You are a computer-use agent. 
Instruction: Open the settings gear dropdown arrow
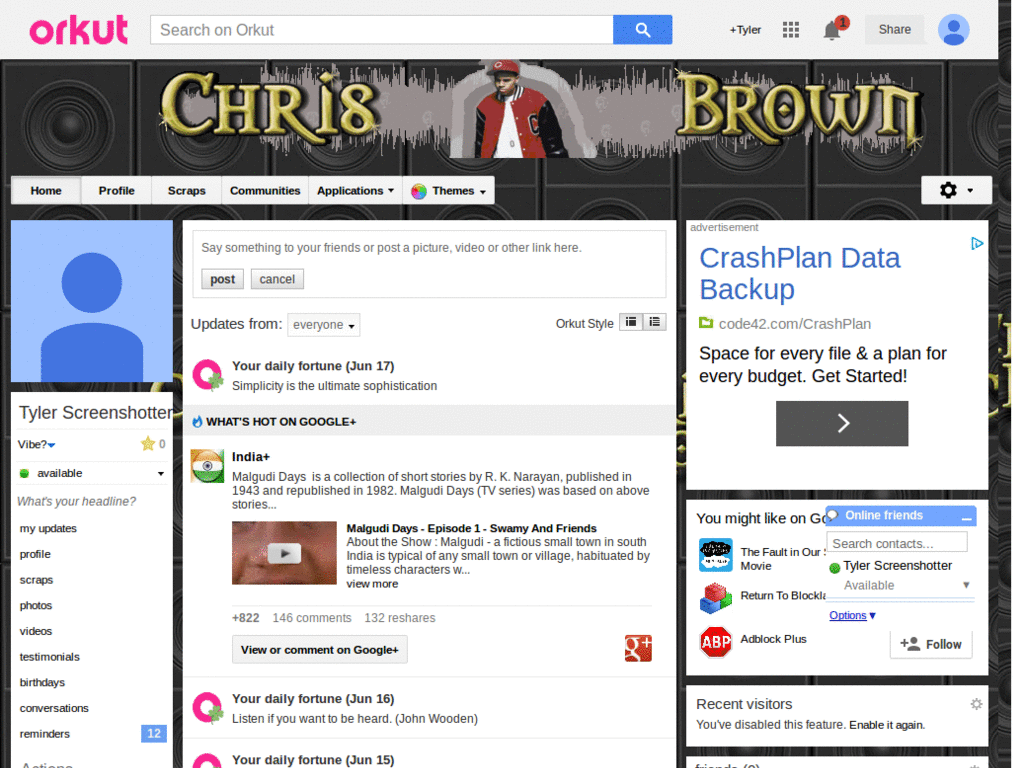point(970,191)
